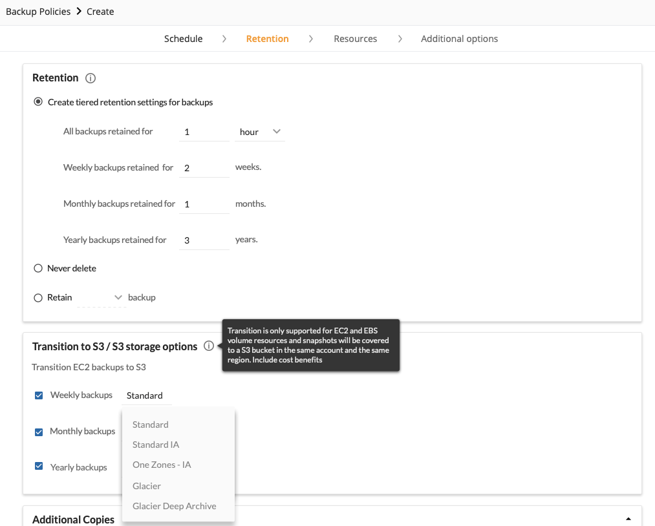Go to the Schedule step
655x526 pixels.
click(x=183, y=39)
